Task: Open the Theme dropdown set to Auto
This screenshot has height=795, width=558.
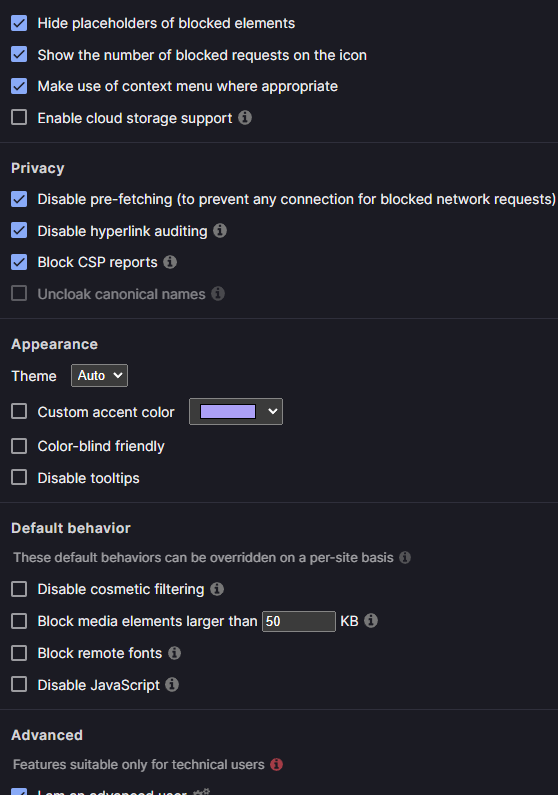Action: click(x=99, y=376)
